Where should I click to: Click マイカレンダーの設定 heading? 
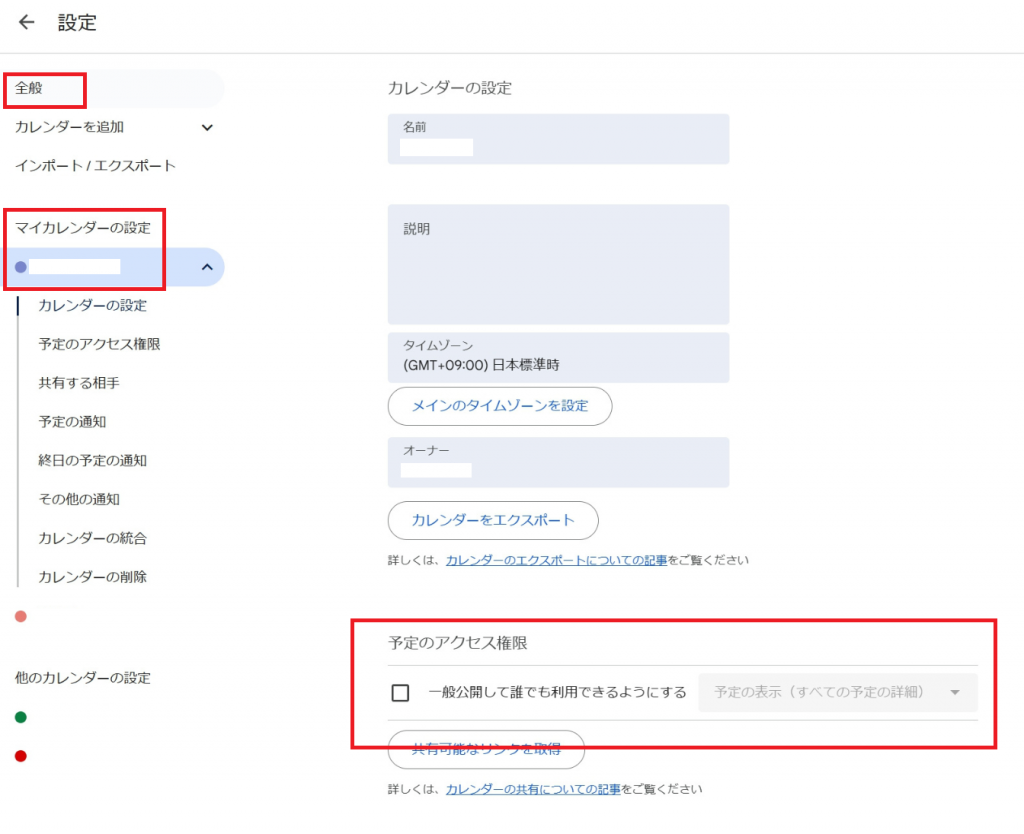(x=83, y=228)
